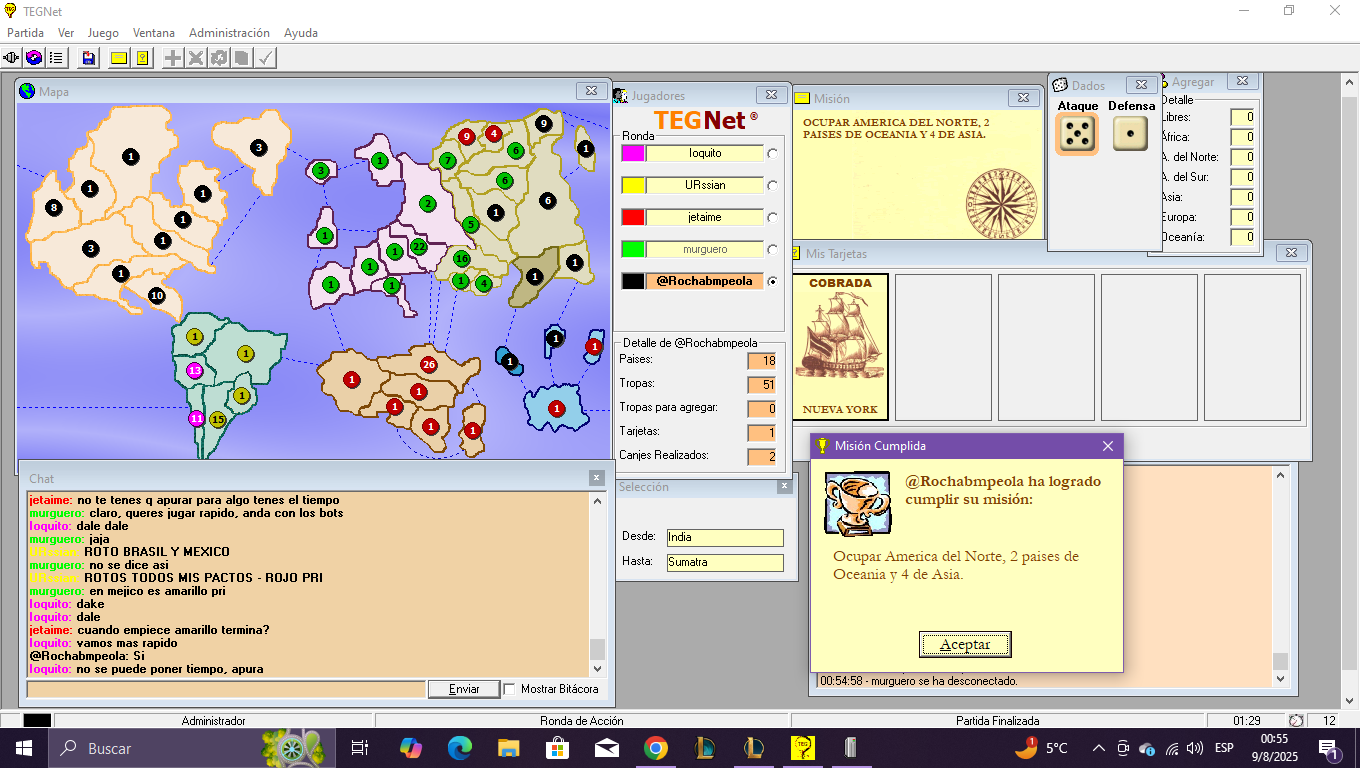Select the radio button next to jetaime

pos(772,218)
